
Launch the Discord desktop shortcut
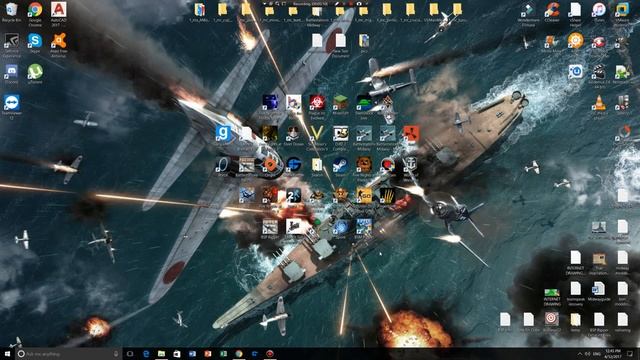(11, 74)
